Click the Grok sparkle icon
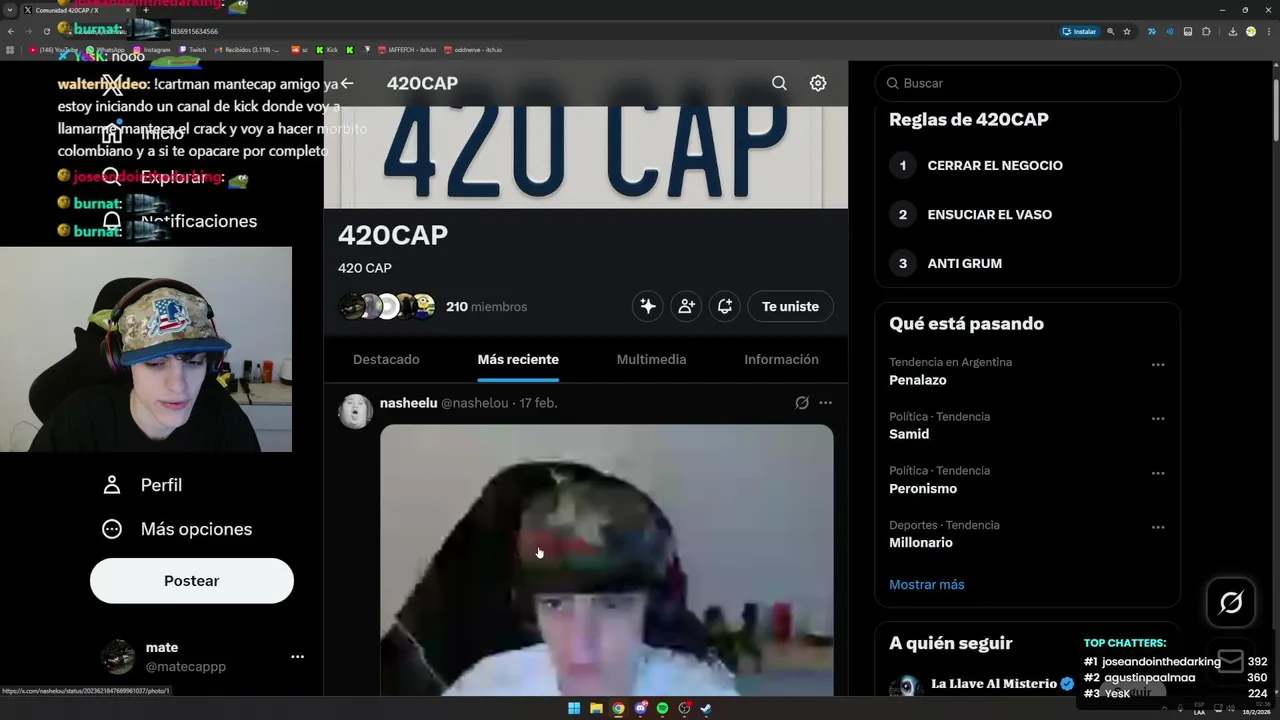Image resolution: width=1280 pixels, height=720 pixels. (648, 307)
